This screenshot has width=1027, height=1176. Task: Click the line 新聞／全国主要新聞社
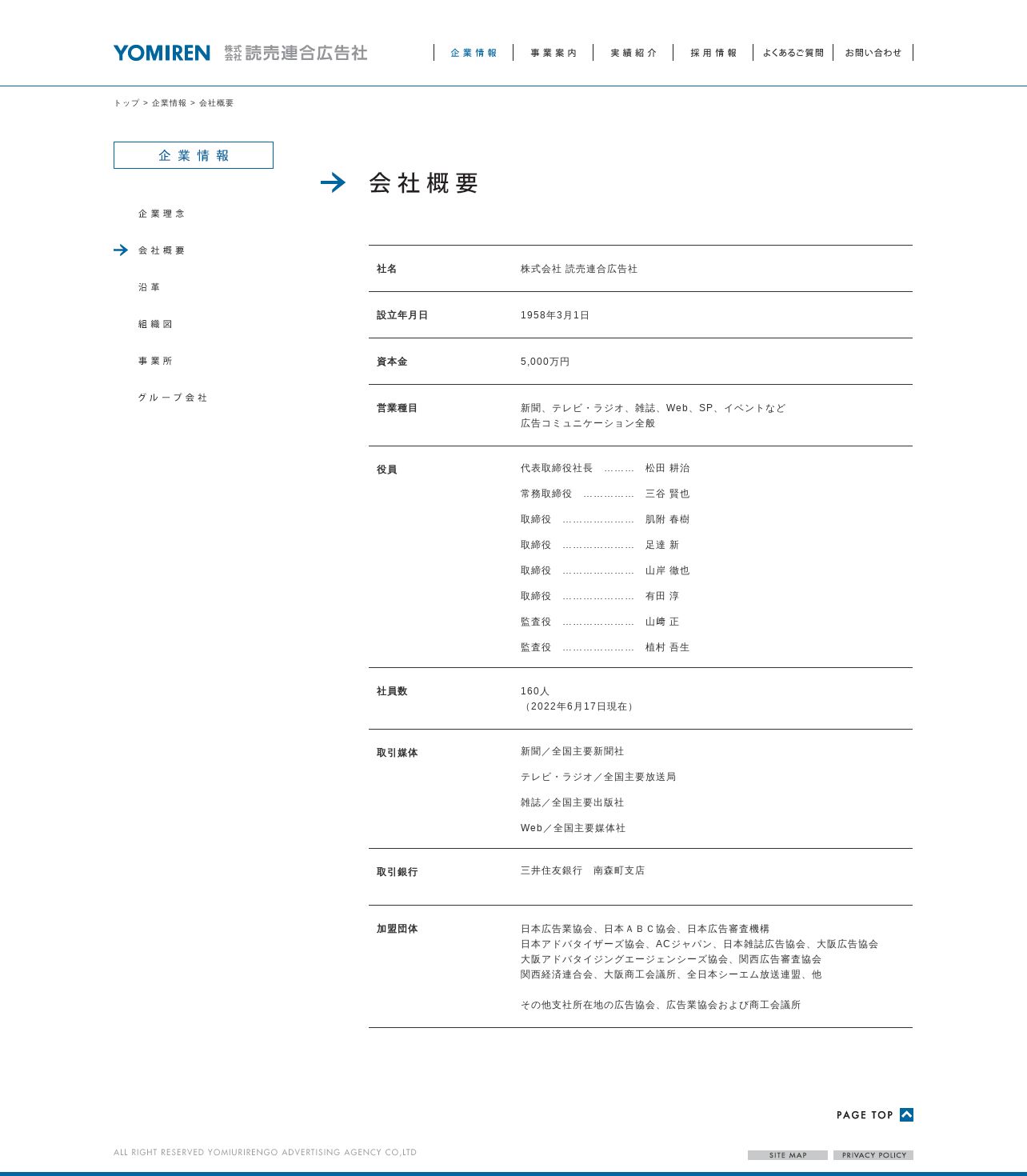[x=573, y=751]
